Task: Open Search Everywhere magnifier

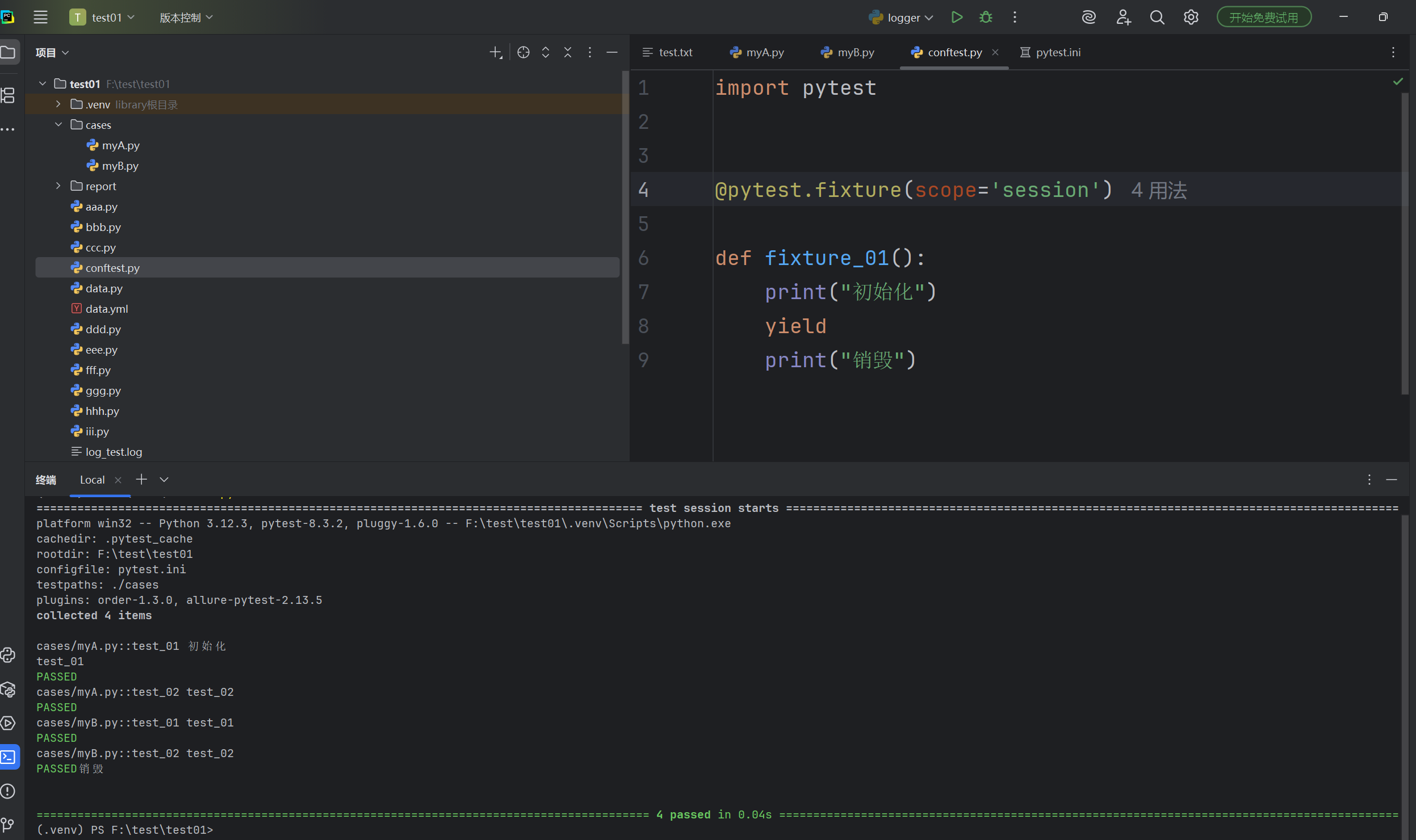Action: tap(1157, 17)
